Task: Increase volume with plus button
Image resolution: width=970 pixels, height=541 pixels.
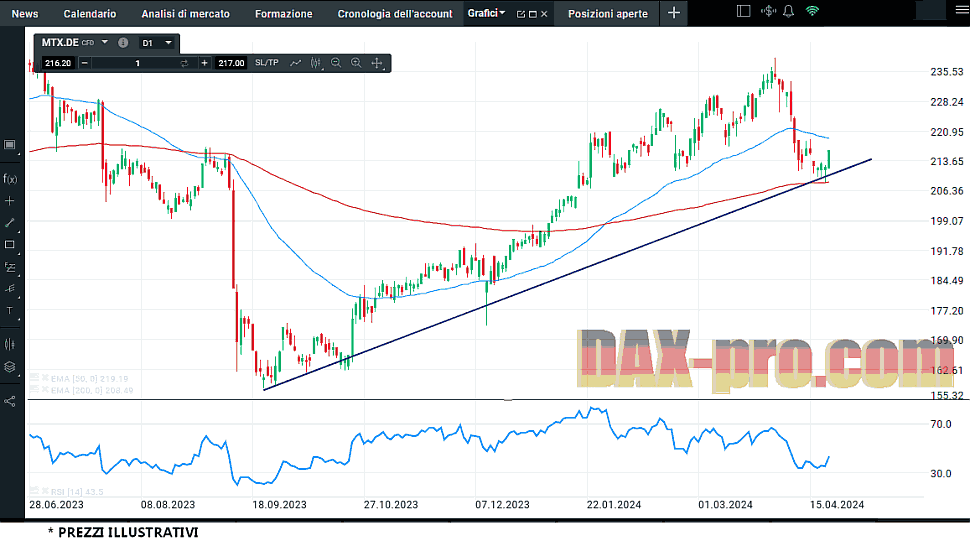Action: pyautogui.click(x=204, y=63)
